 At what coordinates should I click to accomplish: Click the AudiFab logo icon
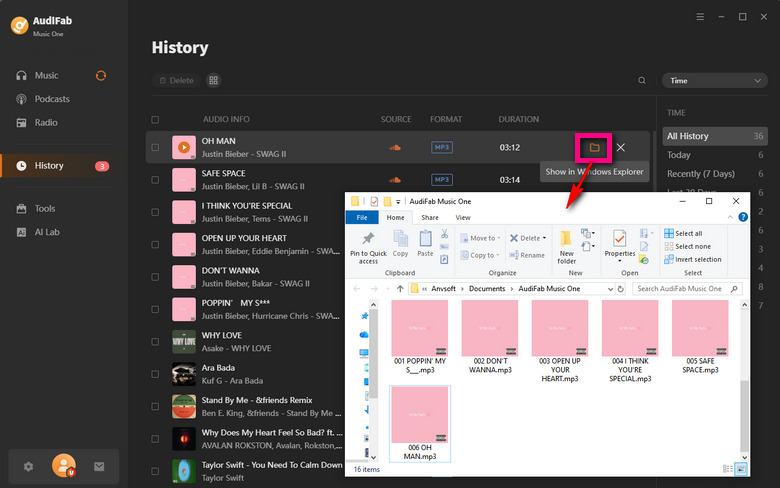pos(19,25)
